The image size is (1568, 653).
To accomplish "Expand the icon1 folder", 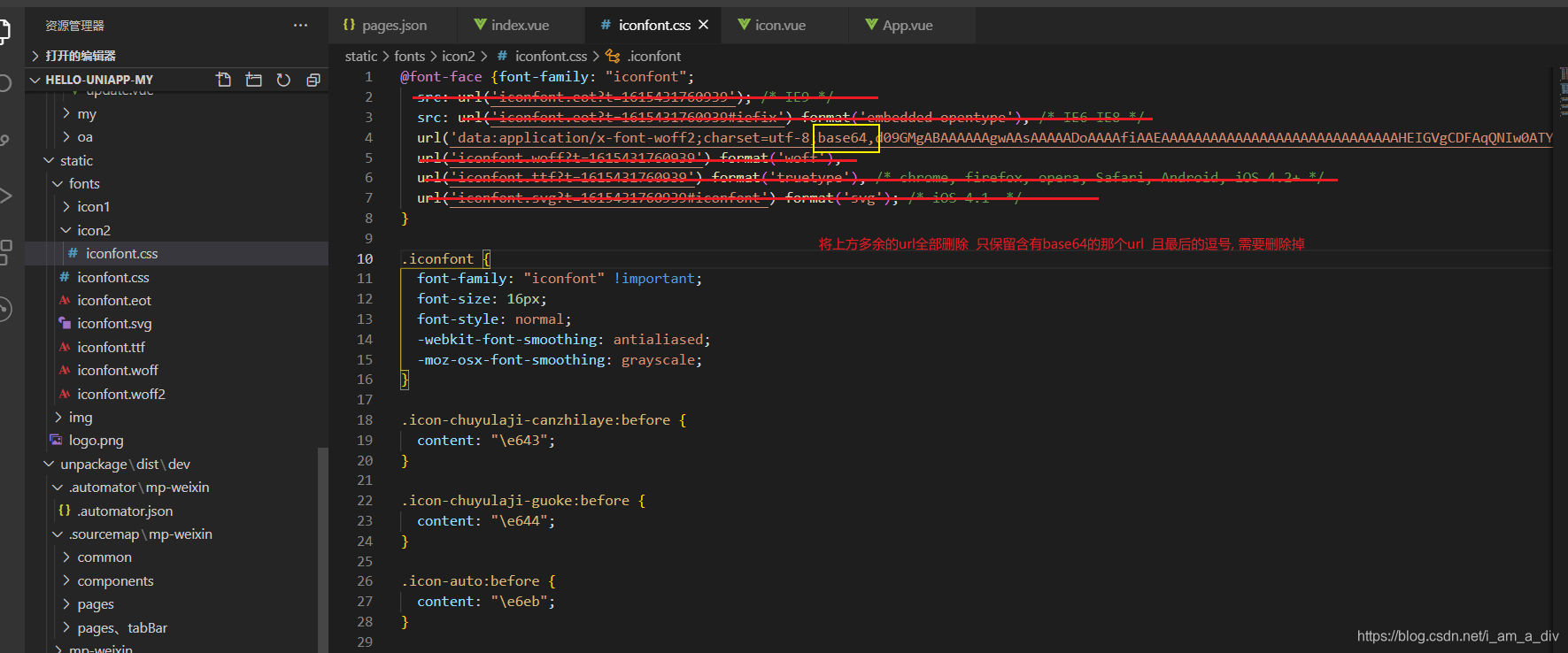I will (x=176, y=206).
